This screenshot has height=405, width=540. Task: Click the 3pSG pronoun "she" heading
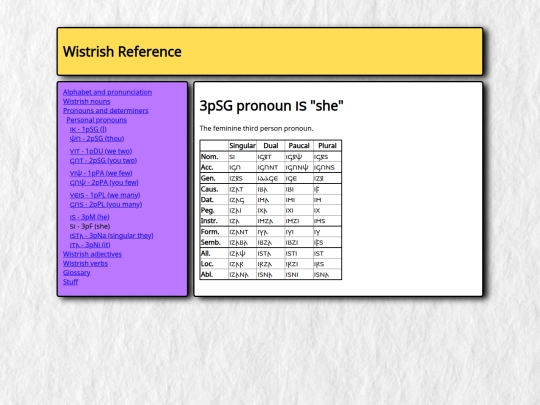tap(271, 106)
